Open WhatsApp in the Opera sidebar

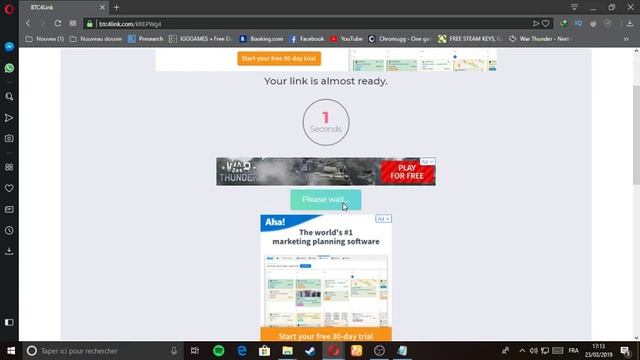click(x=9, y=68)
